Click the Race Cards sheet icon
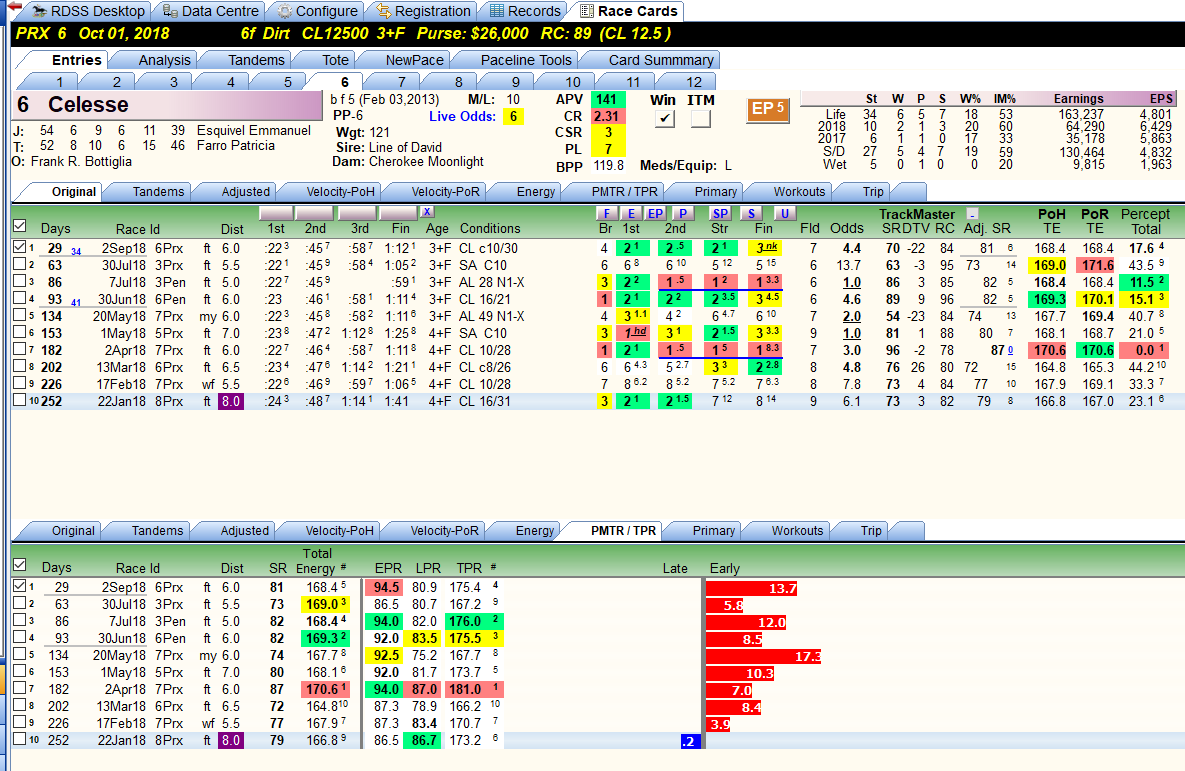The height and width of the screenshot is (771, 1185). [x=586, y=11]
